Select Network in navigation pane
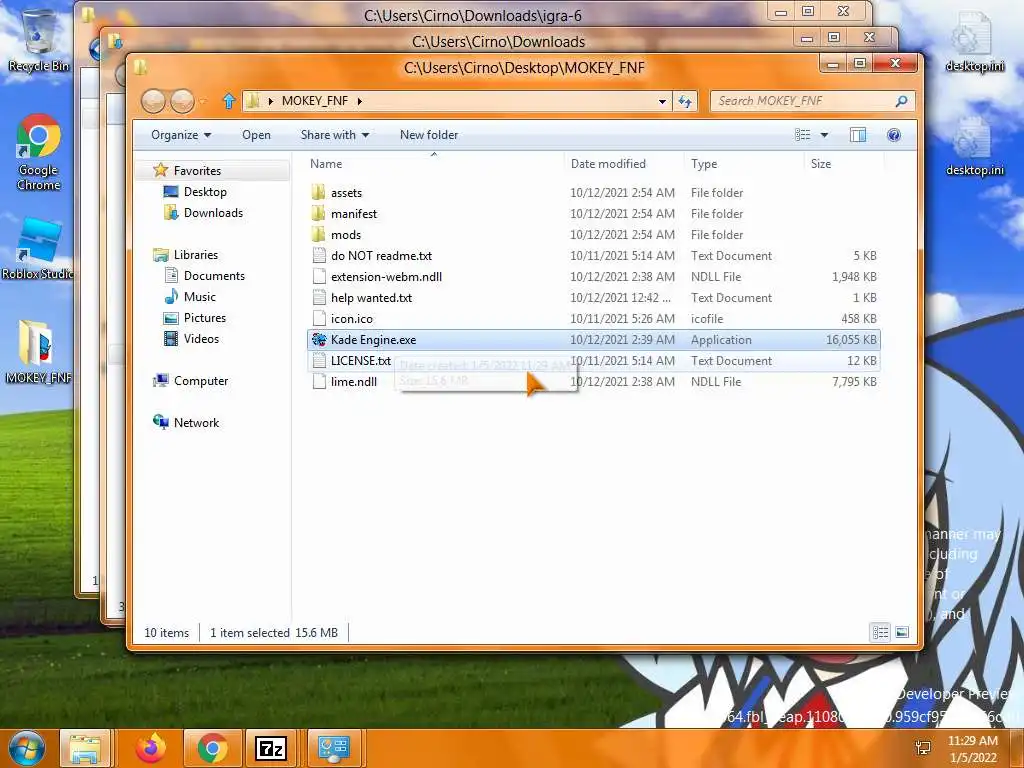Image resolution: width=1024 pixels, height=768 pixels. [196, 423]
